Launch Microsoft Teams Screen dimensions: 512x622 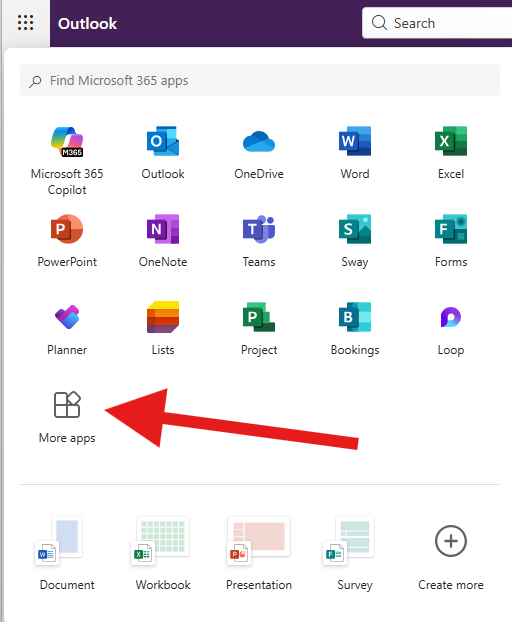(x=259, y=241)
